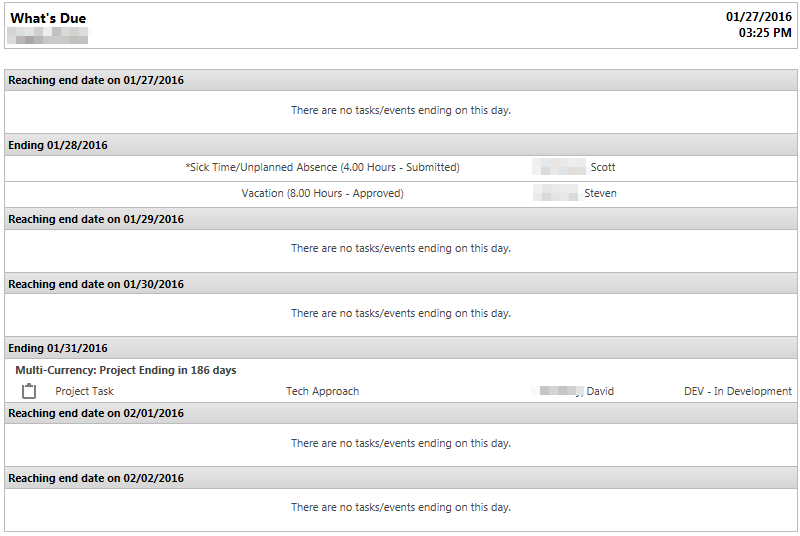Open the Vacation 8.00 Hours entry
The height and width of the screenshot is (536, 800).
[322, 193]
